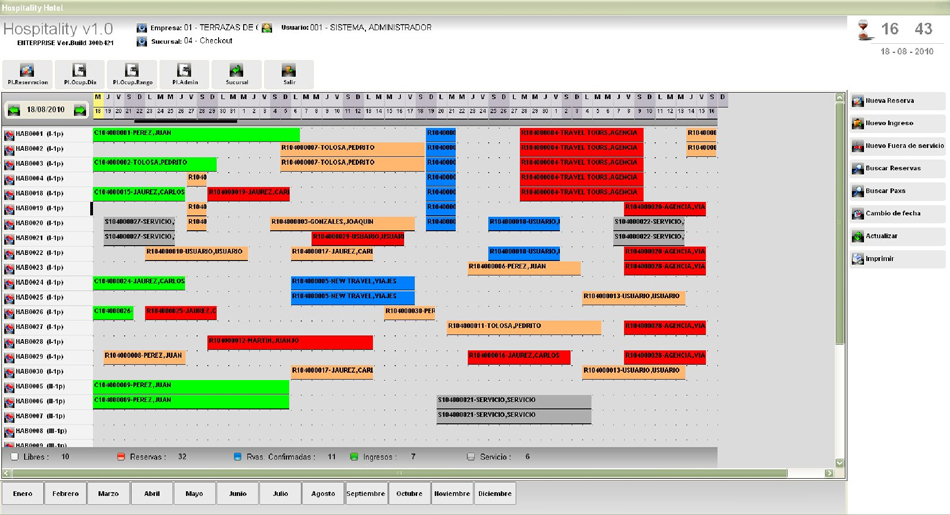Switch to the Diciembre month tab
Screen dimensions: 950x515
(495, 494)
